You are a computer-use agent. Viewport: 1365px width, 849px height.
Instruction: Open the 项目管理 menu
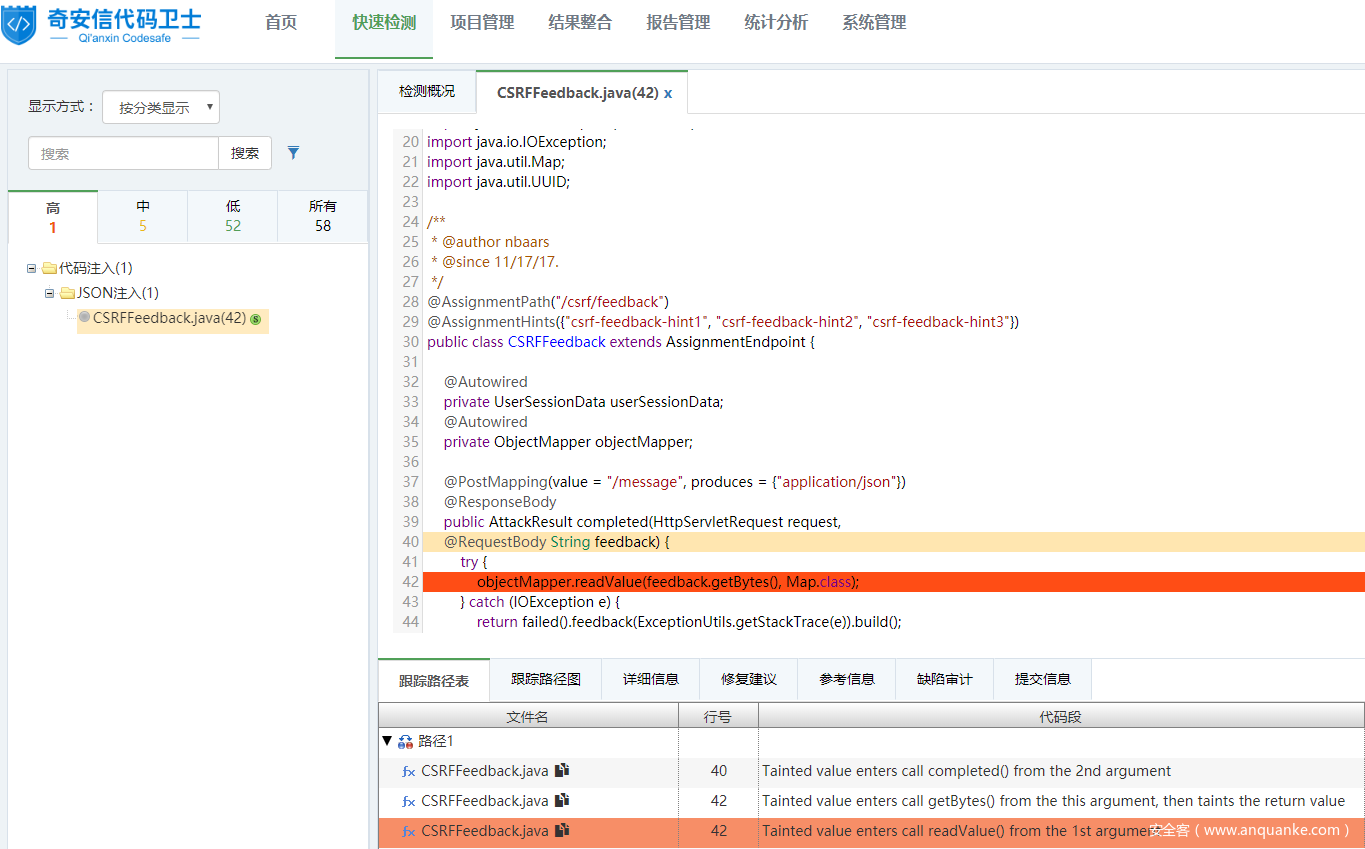[482, 23]
